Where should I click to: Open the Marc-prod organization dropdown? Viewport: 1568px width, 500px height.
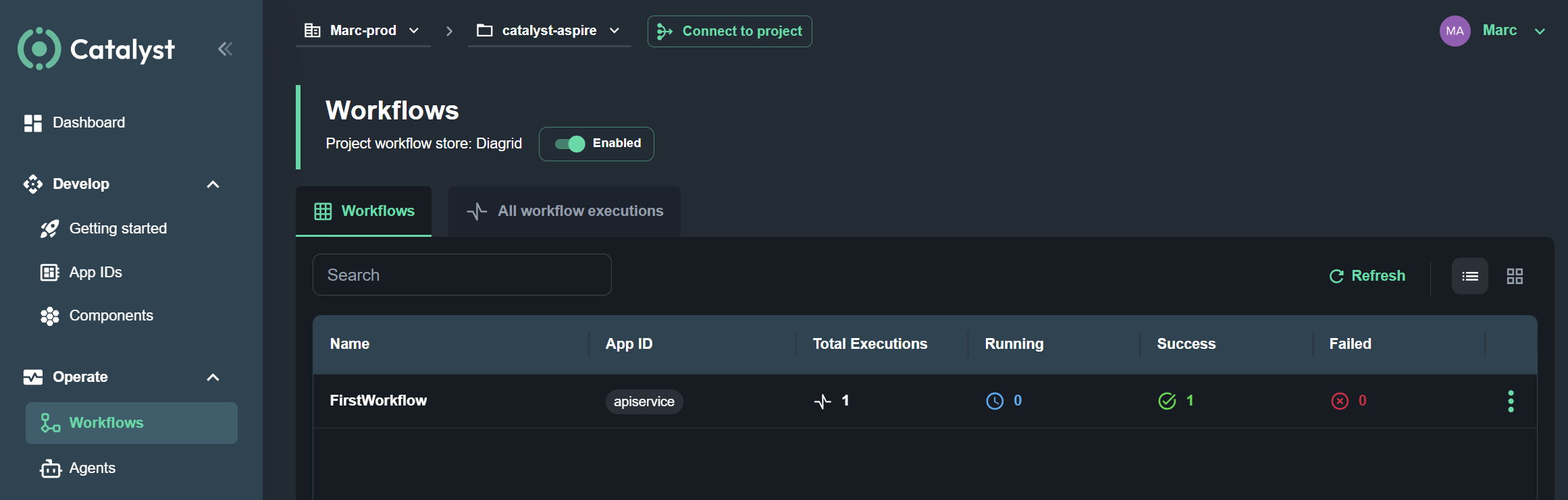363,30
